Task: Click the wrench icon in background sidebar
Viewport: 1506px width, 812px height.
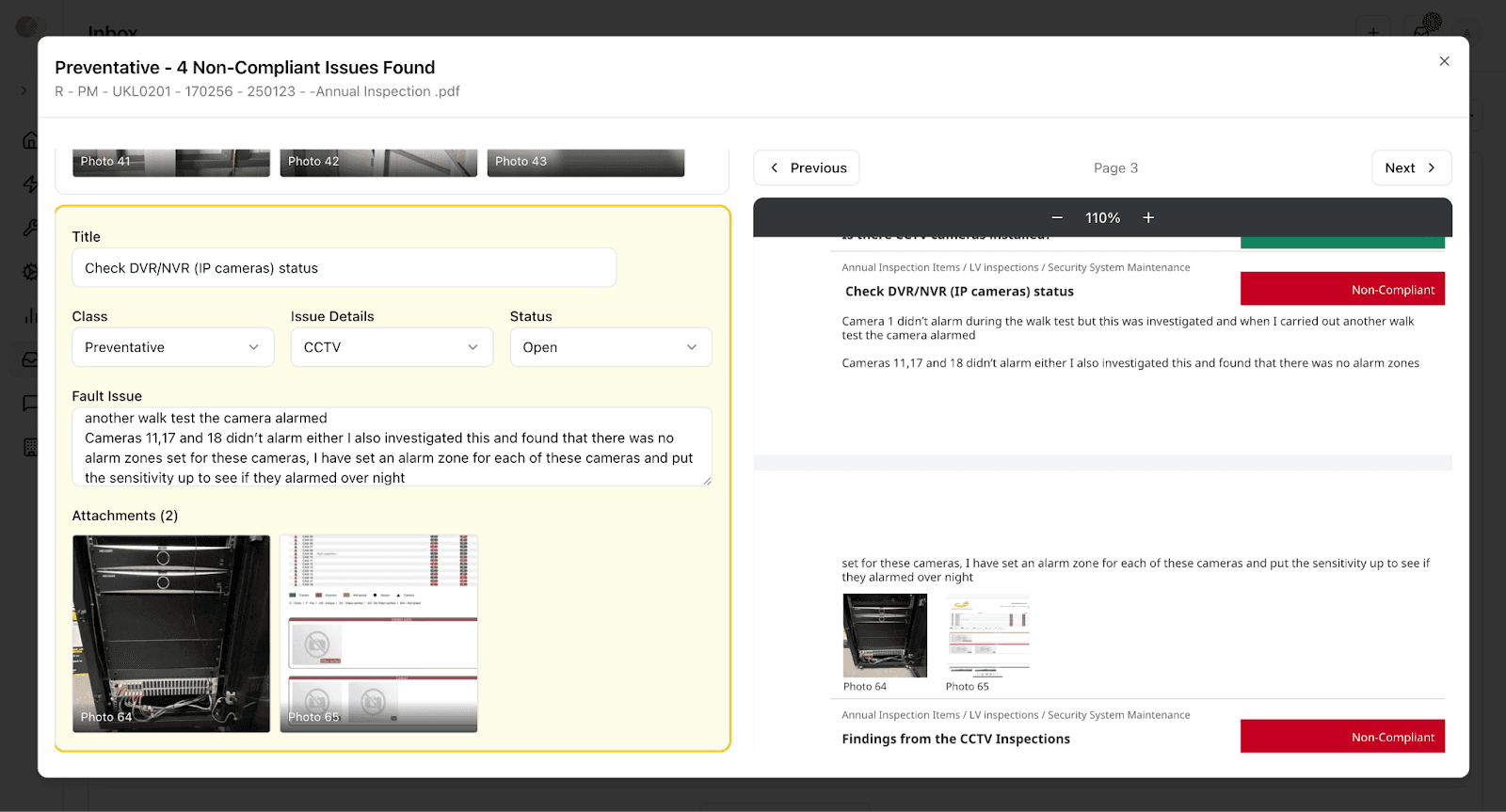Action: [30, 228]
